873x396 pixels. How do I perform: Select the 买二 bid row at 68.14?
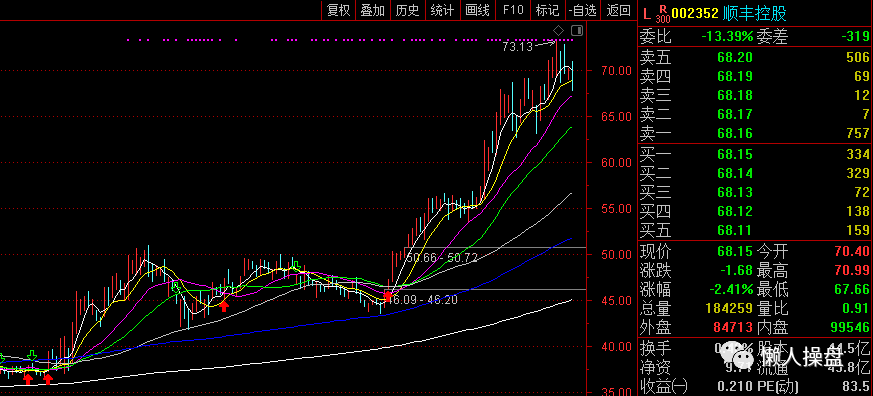754,173
